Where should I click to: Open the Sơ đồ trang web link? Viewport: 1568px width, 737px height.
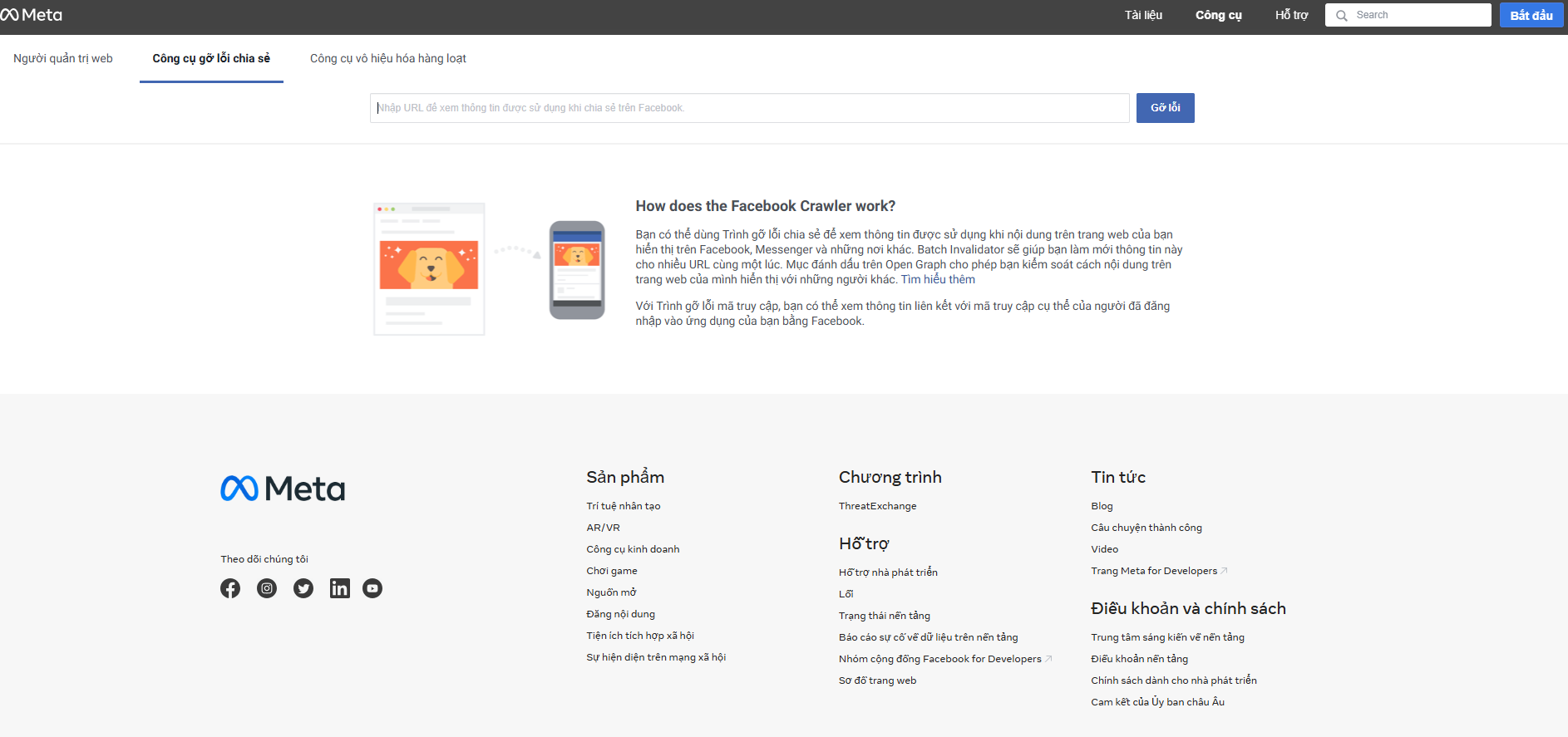(877, 680)
